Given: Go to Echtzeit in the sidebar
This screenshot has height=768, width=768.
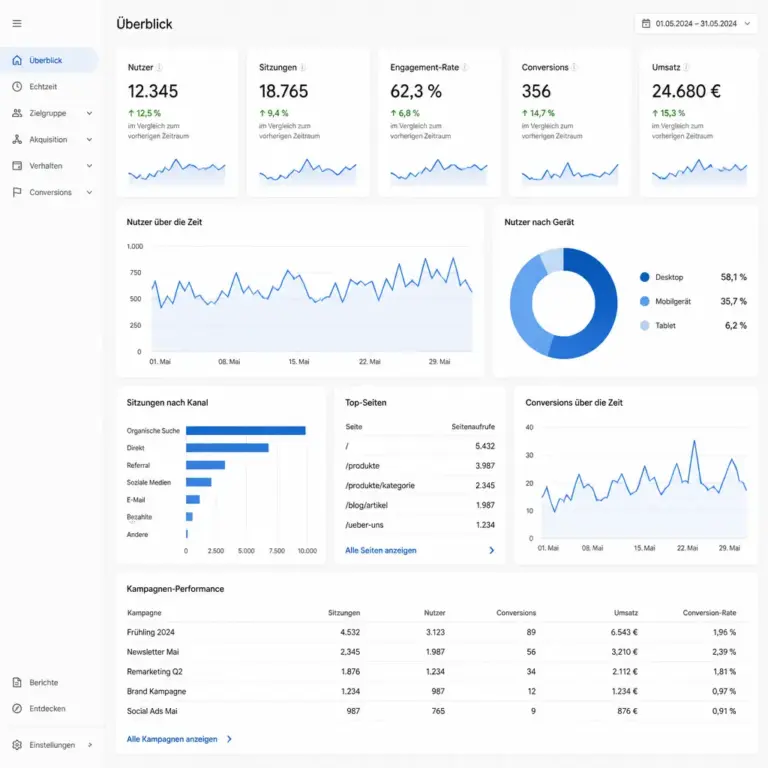Looking at the screenshot, I should click(49, 87).
